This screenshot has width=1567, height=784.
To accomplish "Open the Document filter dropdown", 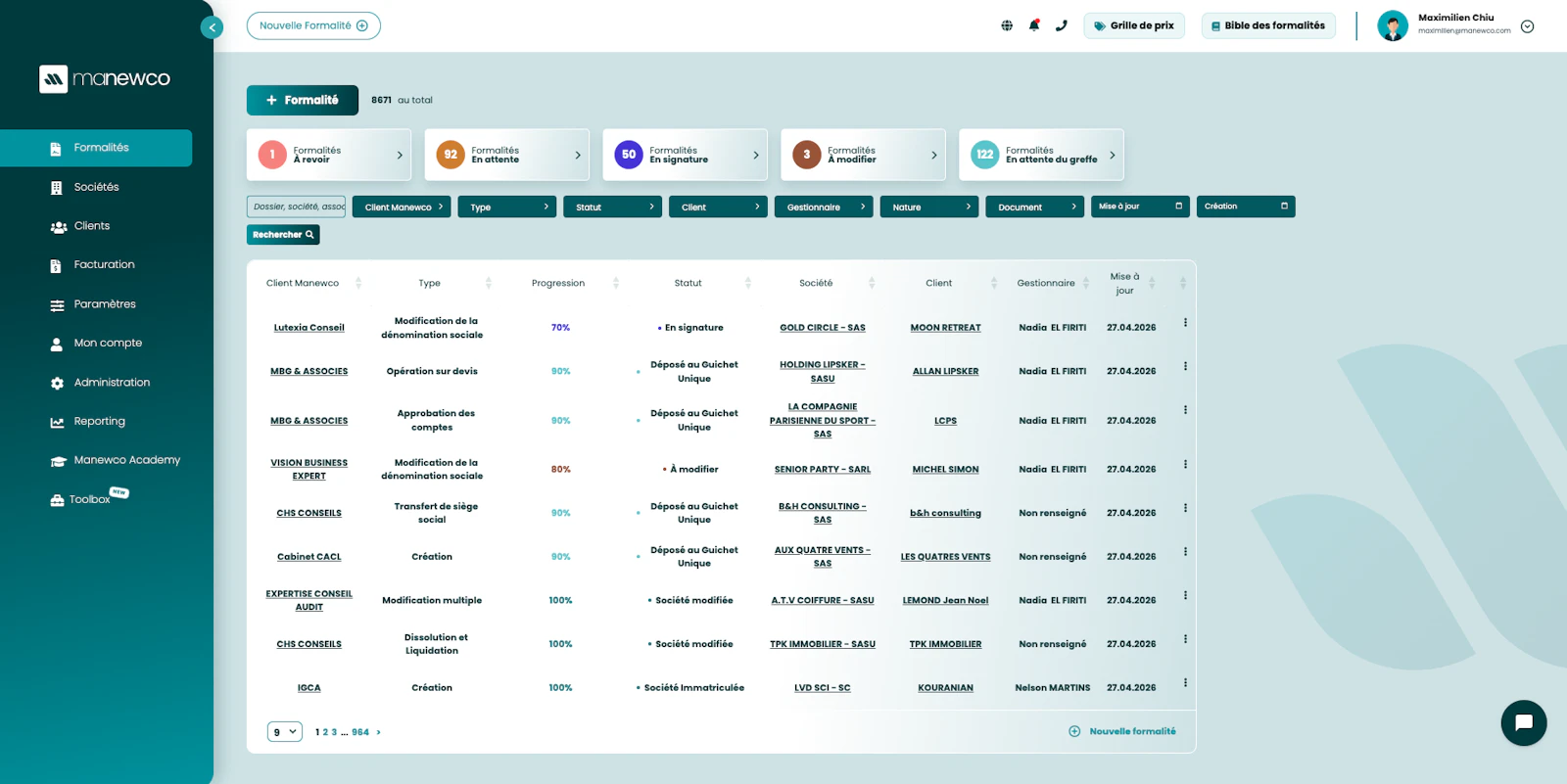I will coord(1035,207).
